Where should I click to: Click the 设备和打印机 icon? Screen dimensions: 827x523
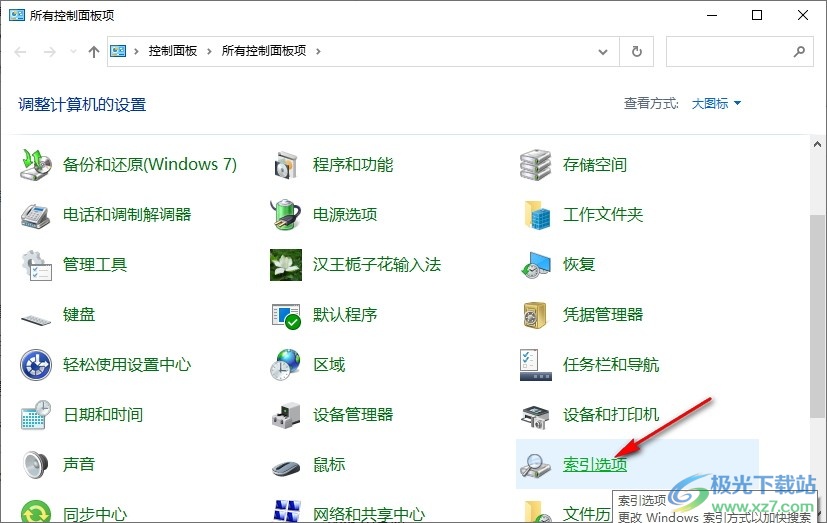(536, 417)
